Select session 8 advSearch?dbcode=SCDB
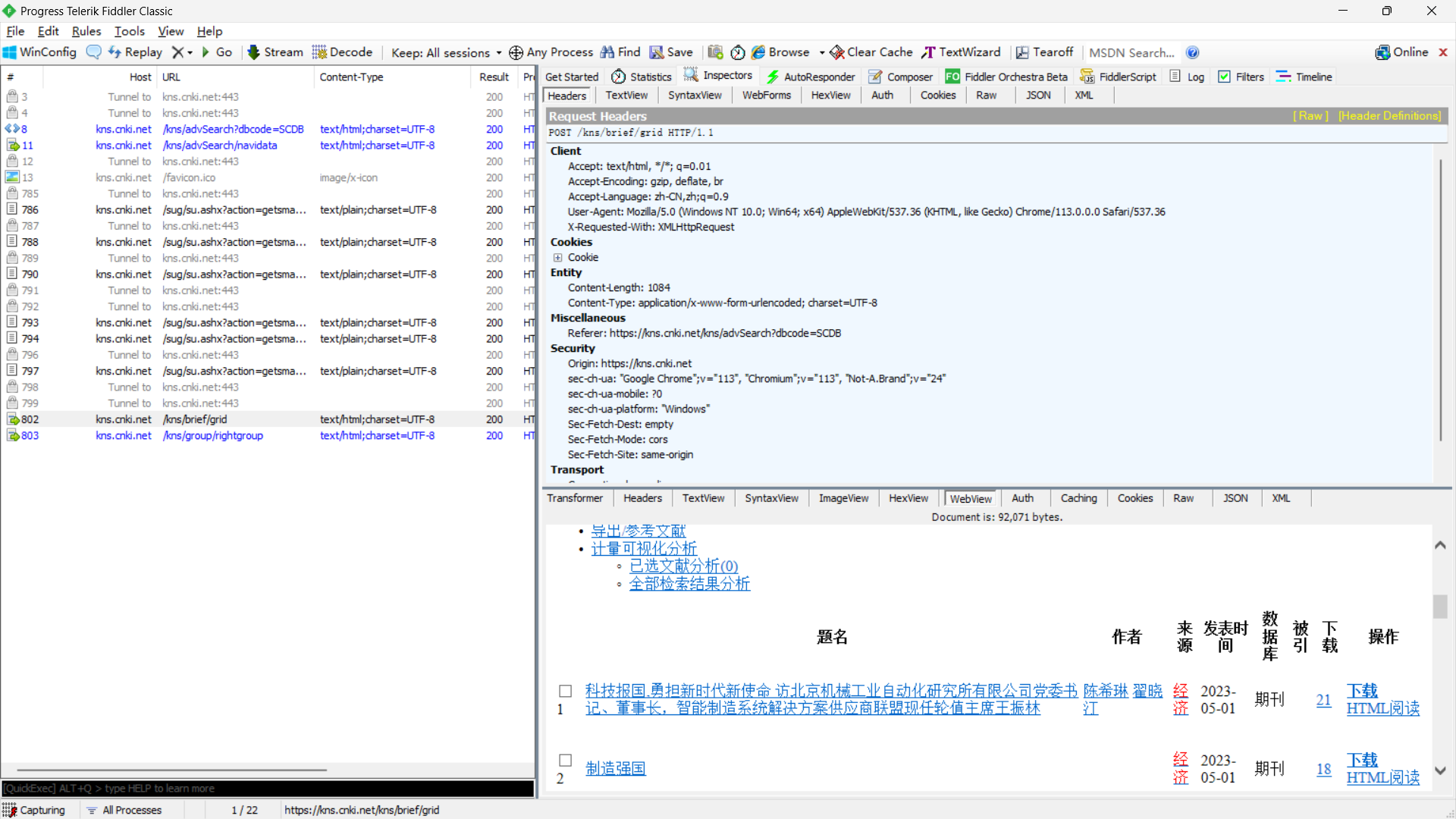 click(x=268, y=129)
